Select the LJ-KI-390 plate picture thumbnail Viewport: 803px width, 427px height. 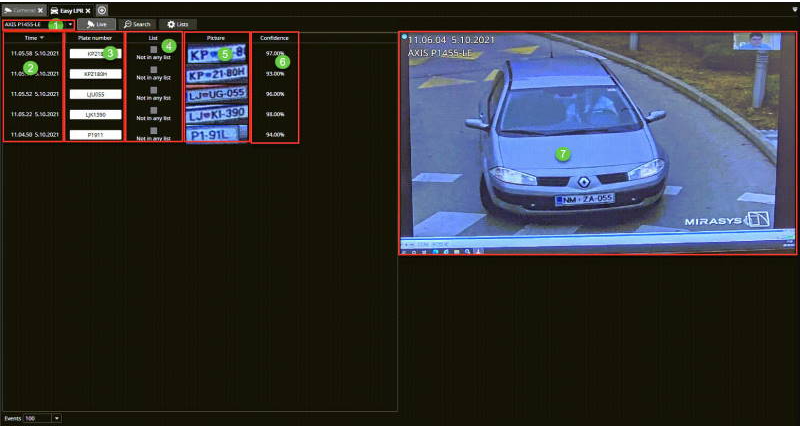[x=217, y=115]
